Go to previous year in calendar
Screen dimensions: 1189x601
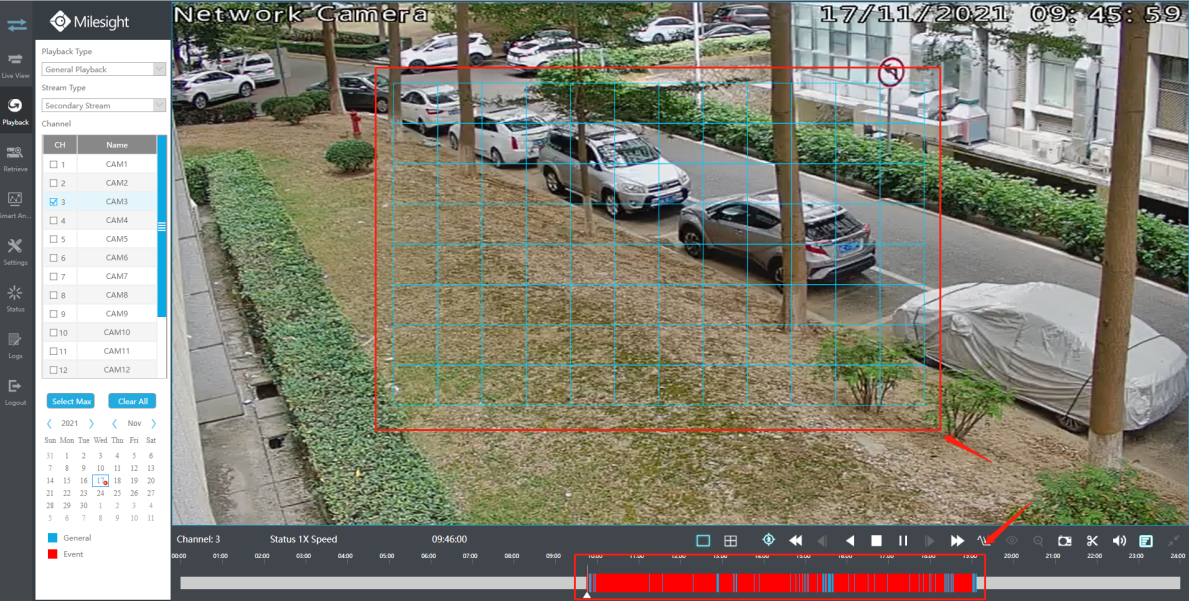50,424
